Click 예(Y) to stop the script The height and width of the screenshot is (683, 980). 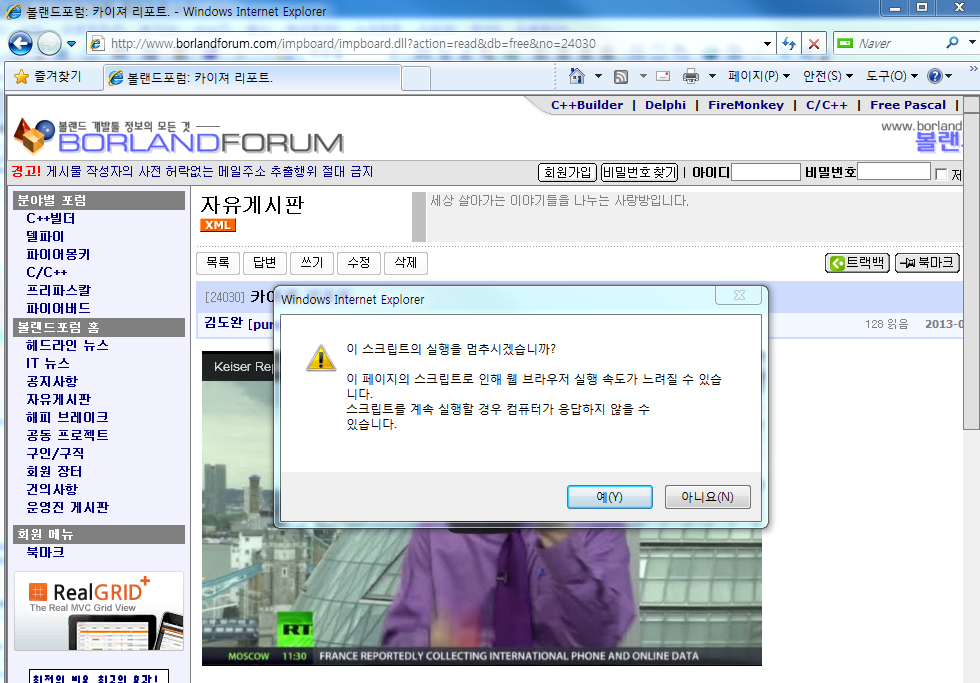click(609, 497)
